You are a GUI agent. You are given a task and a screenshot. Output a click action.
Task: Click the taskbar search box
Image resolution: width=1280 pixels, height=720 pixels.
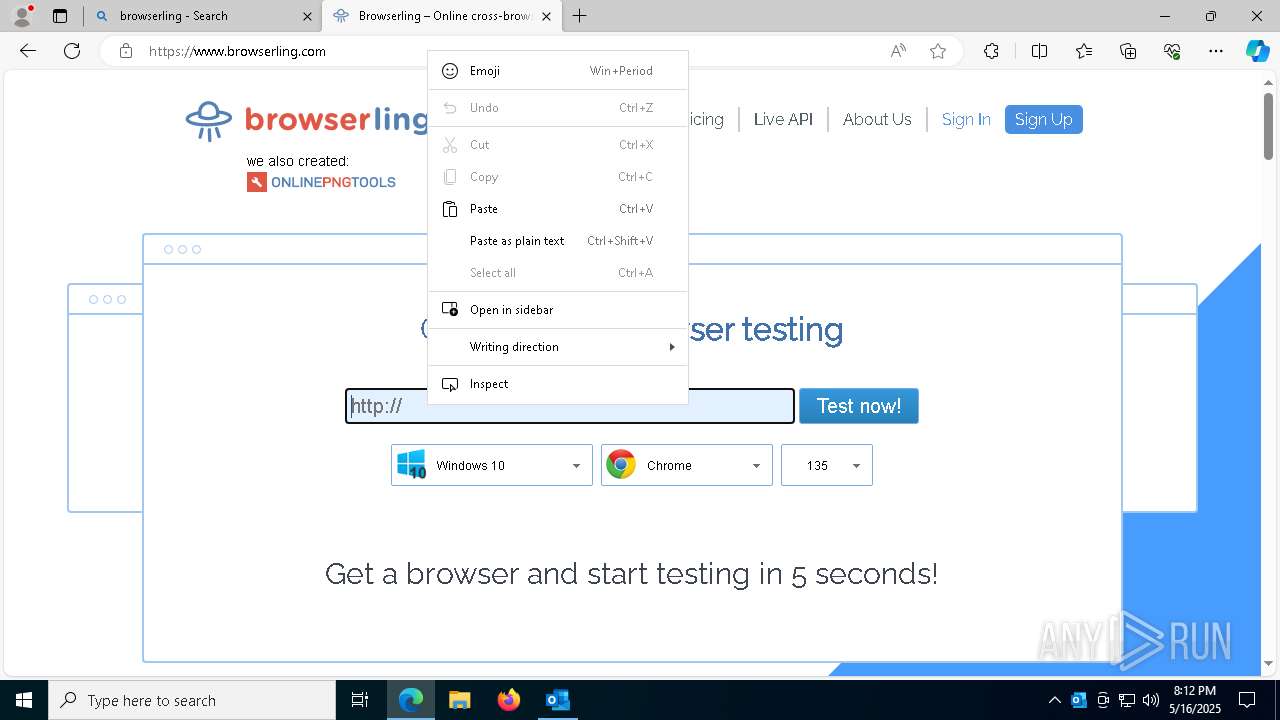192,700
